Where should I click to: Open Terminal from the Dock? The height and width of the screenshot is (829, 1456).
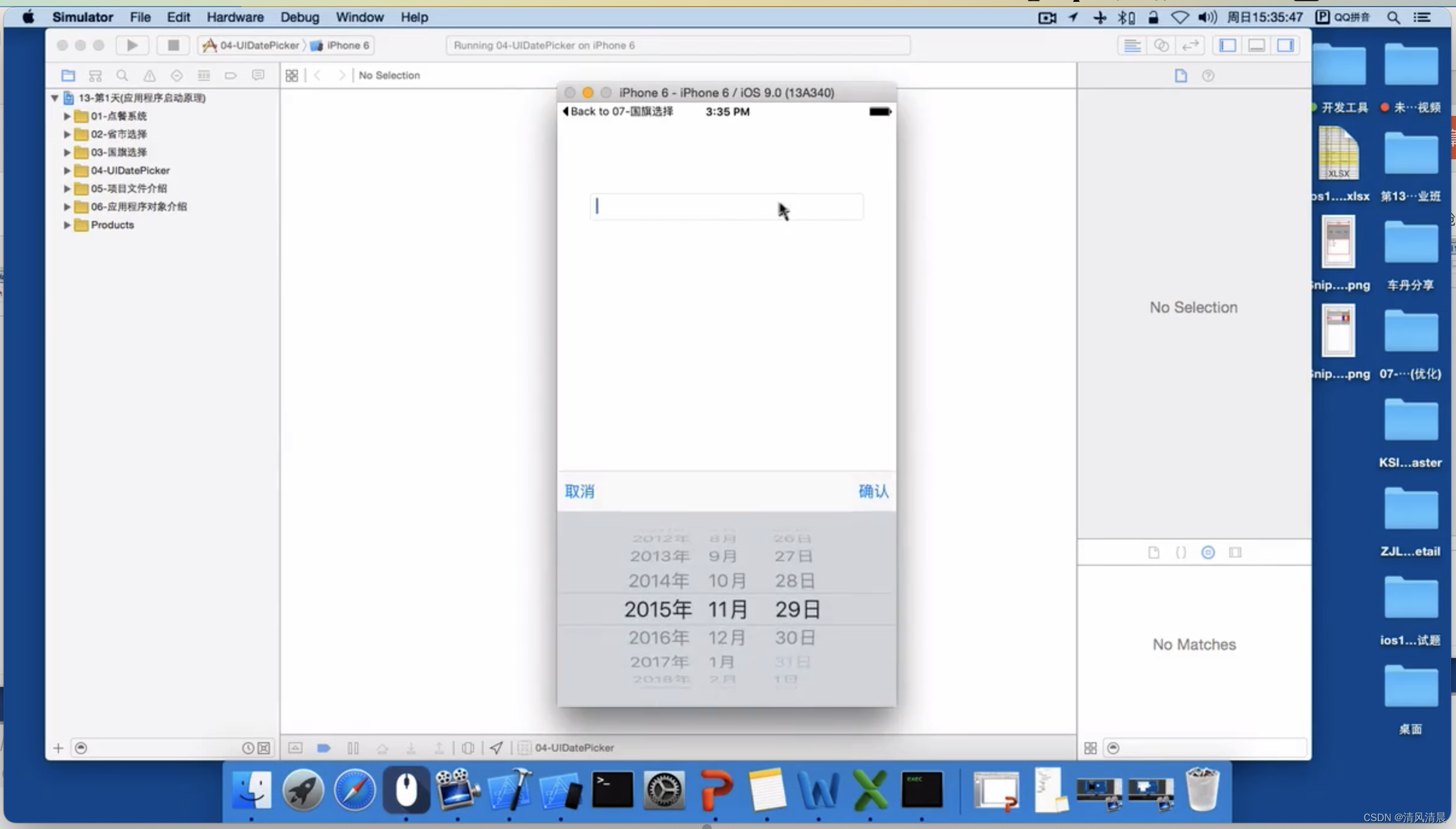click(x=612, y=790)
